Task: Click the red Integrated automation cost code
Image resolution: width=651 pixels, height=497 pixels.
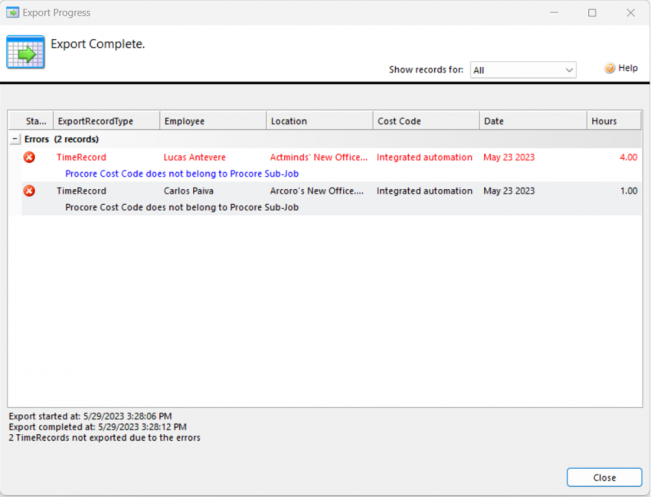Action: [x=424, y=157]
